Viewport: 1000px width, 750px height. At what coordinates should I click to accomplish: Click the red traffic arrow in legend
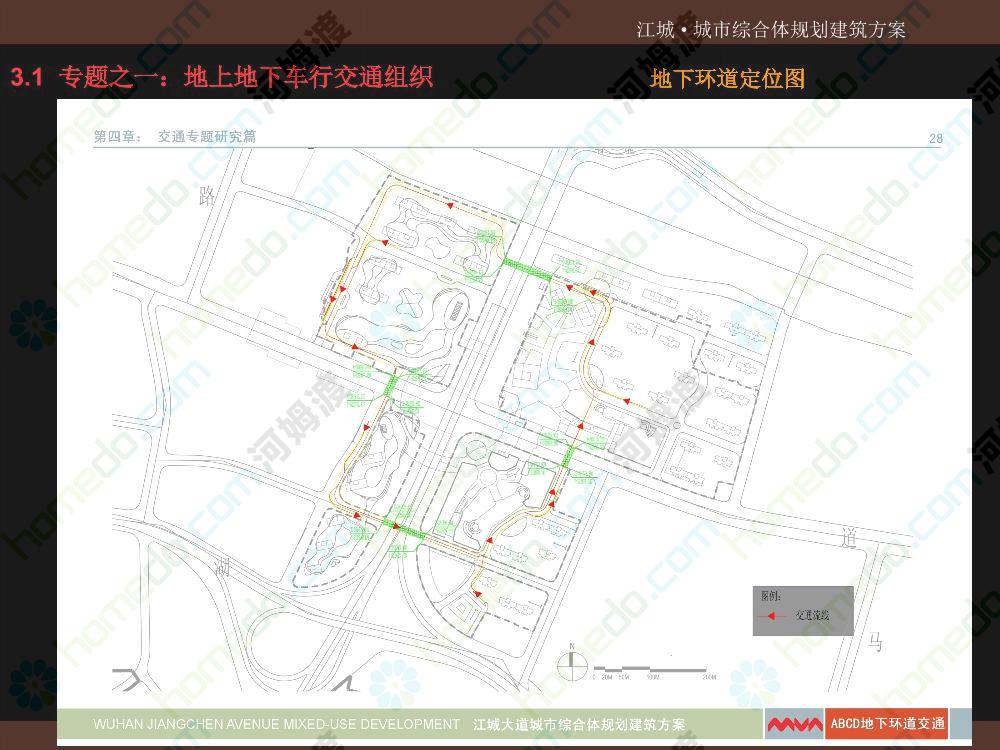(x=772, y=615)
